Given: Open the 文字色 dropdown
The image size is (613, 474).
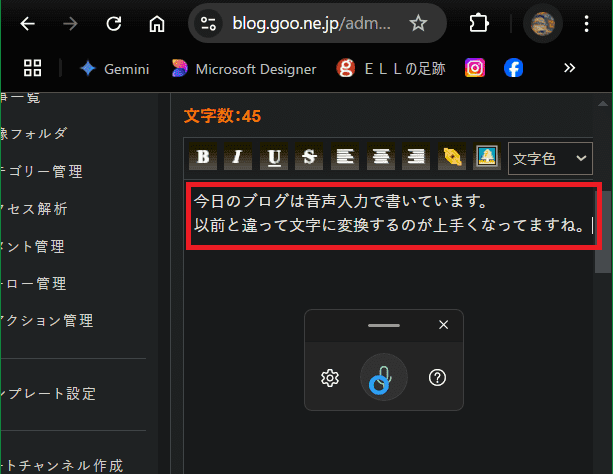Looking at the screenshot, I should (550, 158).
